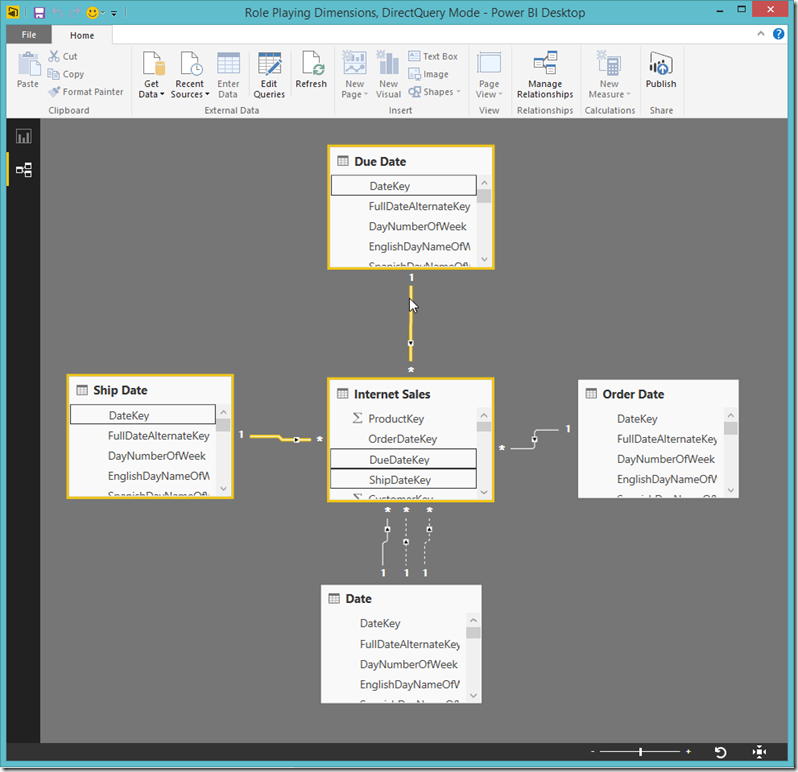Click the Copy icon
Screen dimensions: 798x772
tap(53, 74)
